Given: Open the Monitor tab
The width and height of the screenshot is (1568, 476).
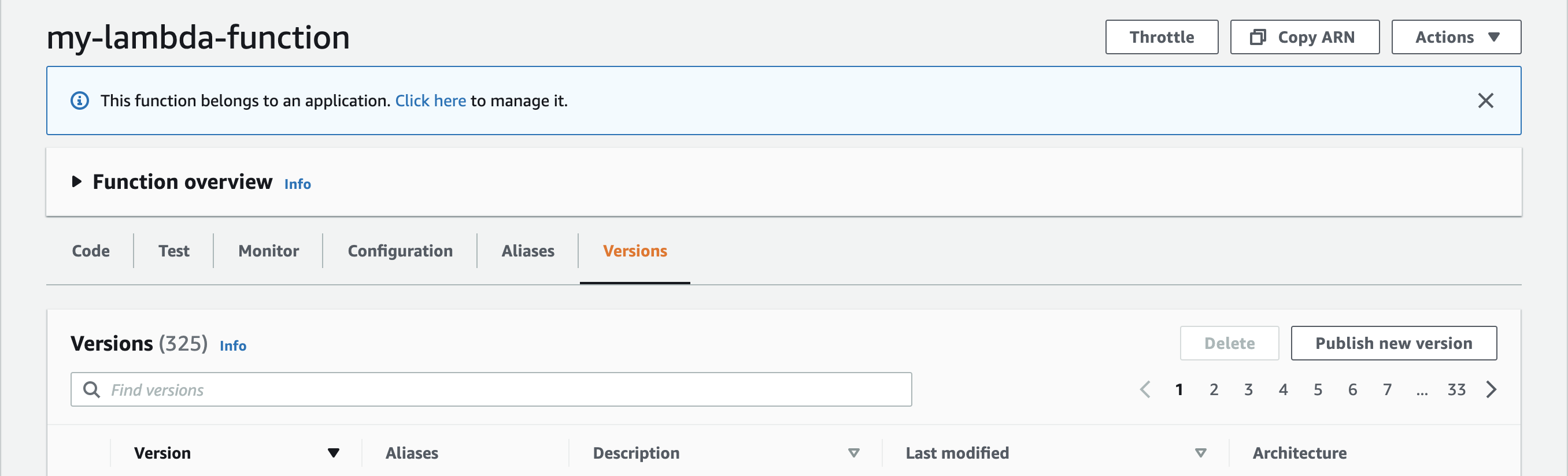Looking at the screenshot, I should 268,251.
